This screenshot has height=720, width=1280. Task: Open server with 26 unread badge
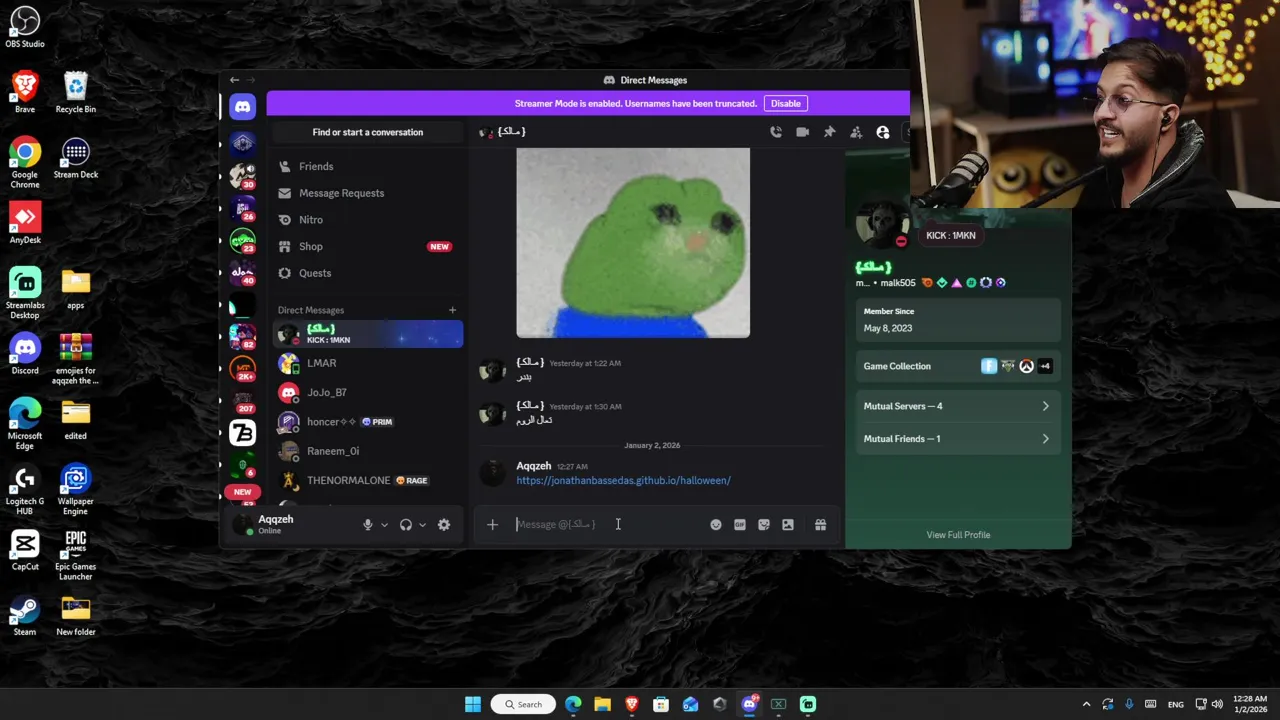pos(242,208)
